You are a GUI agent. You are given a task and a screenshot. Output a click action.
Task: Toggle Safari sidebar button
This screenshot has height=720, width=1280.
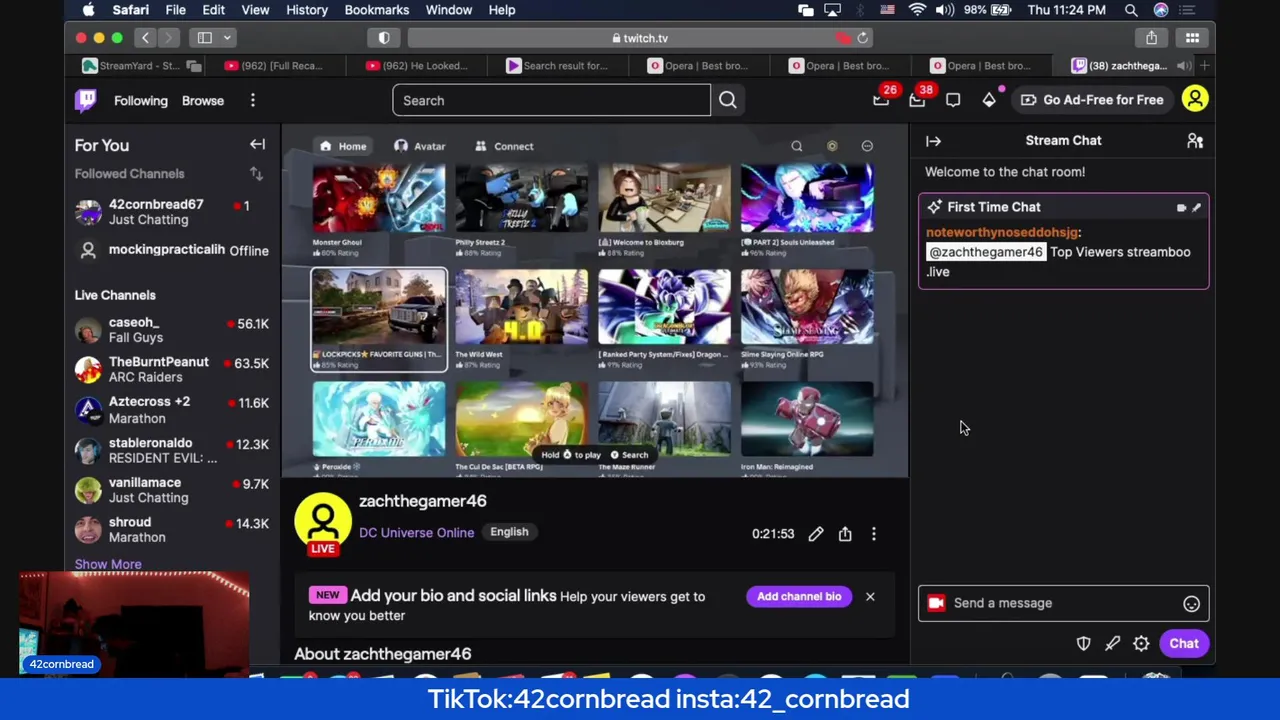tap(205, 38)
